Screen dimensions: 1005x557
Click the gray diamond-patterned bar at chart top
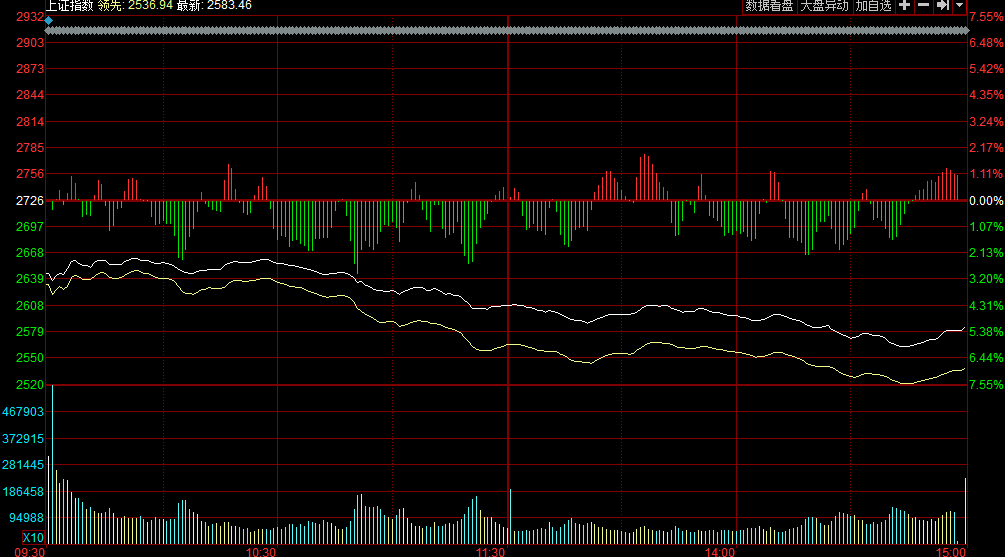[506, 30]
